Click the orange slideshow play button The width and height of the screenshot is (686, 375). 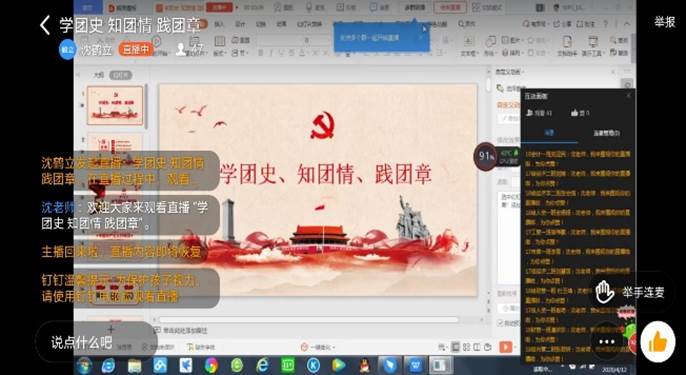(505, 347)
